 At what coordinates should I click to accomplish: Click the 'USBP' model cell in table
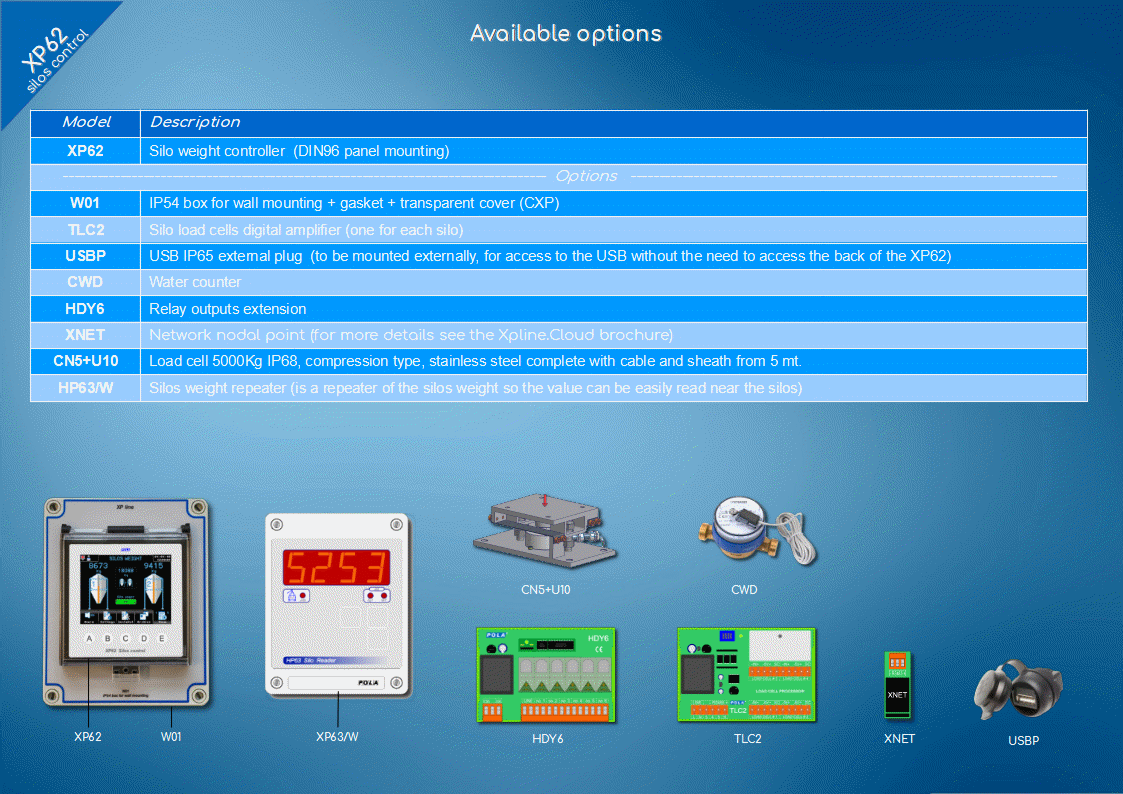coord(85,256)
